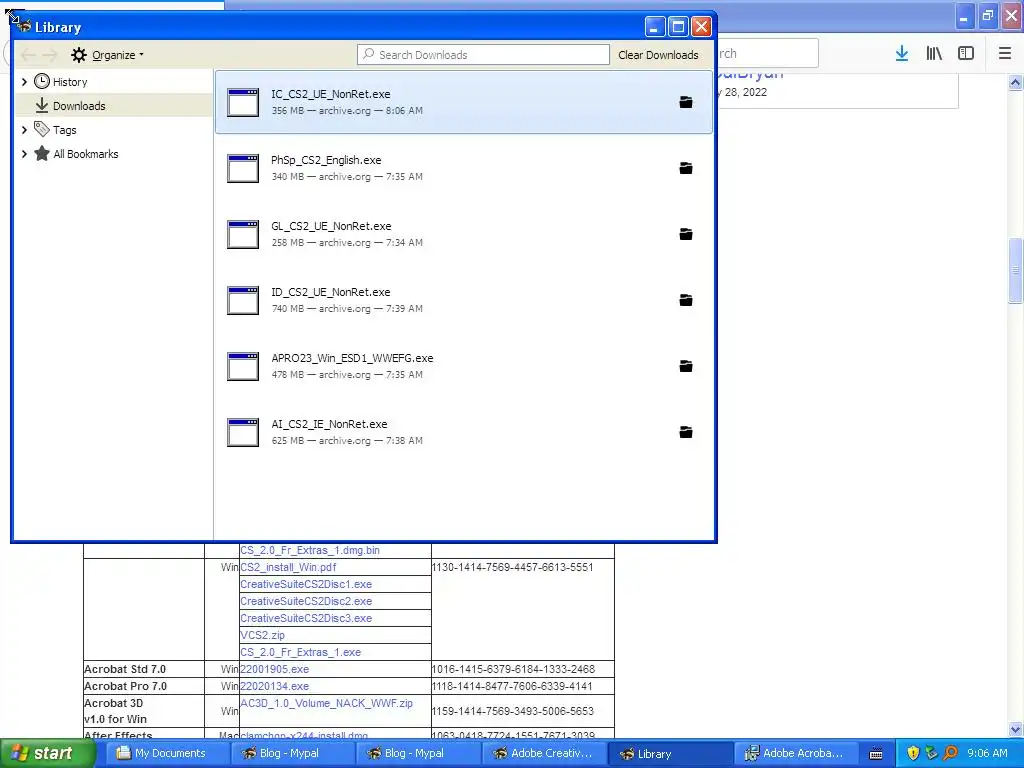Open the Windows start menu
1024x768 pixels.
pyautogui.click(x=47, y=754)
